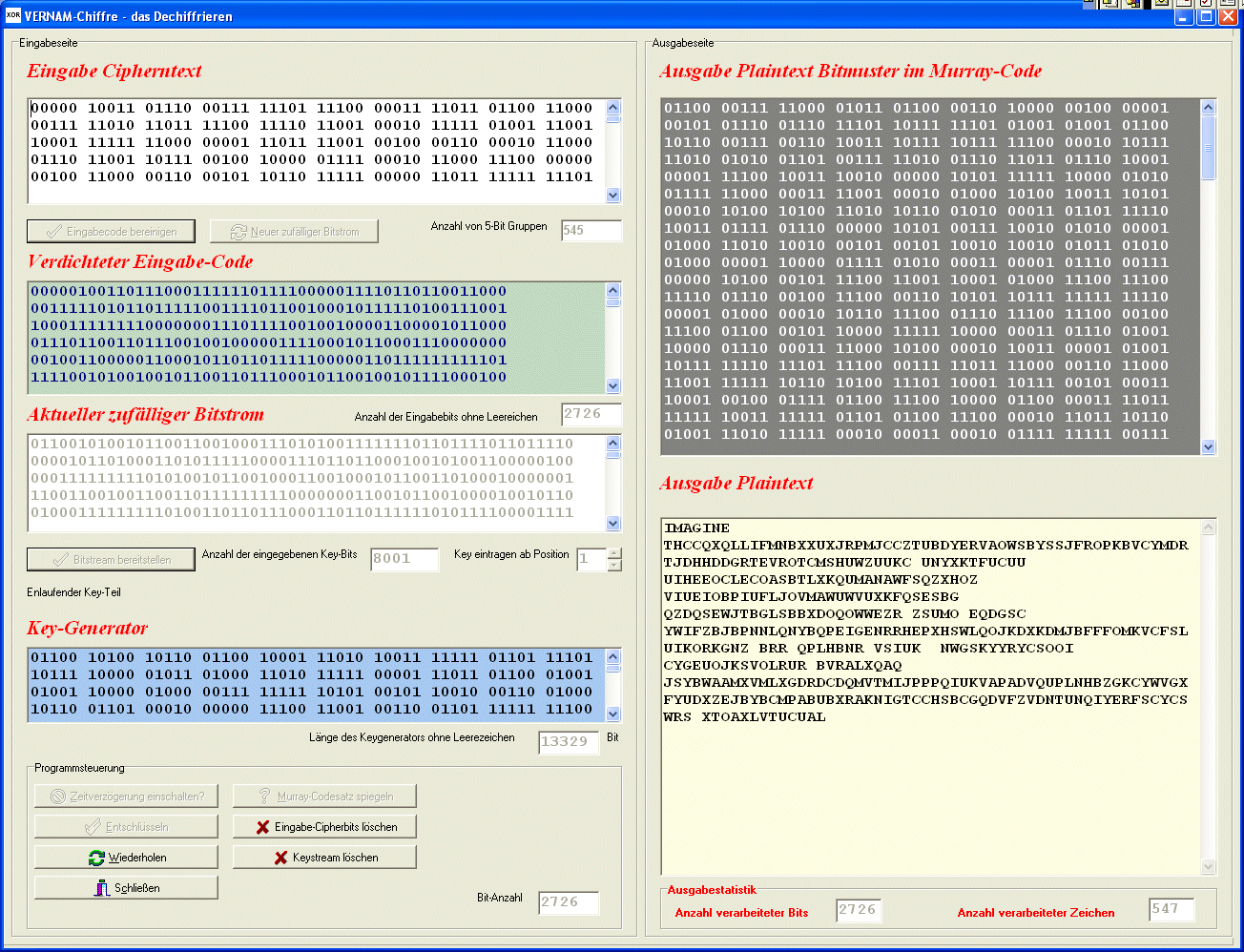Click Neuer zufälliger Bitstrom button
The image size is (1244, 952).
click(x=294, y=232)
